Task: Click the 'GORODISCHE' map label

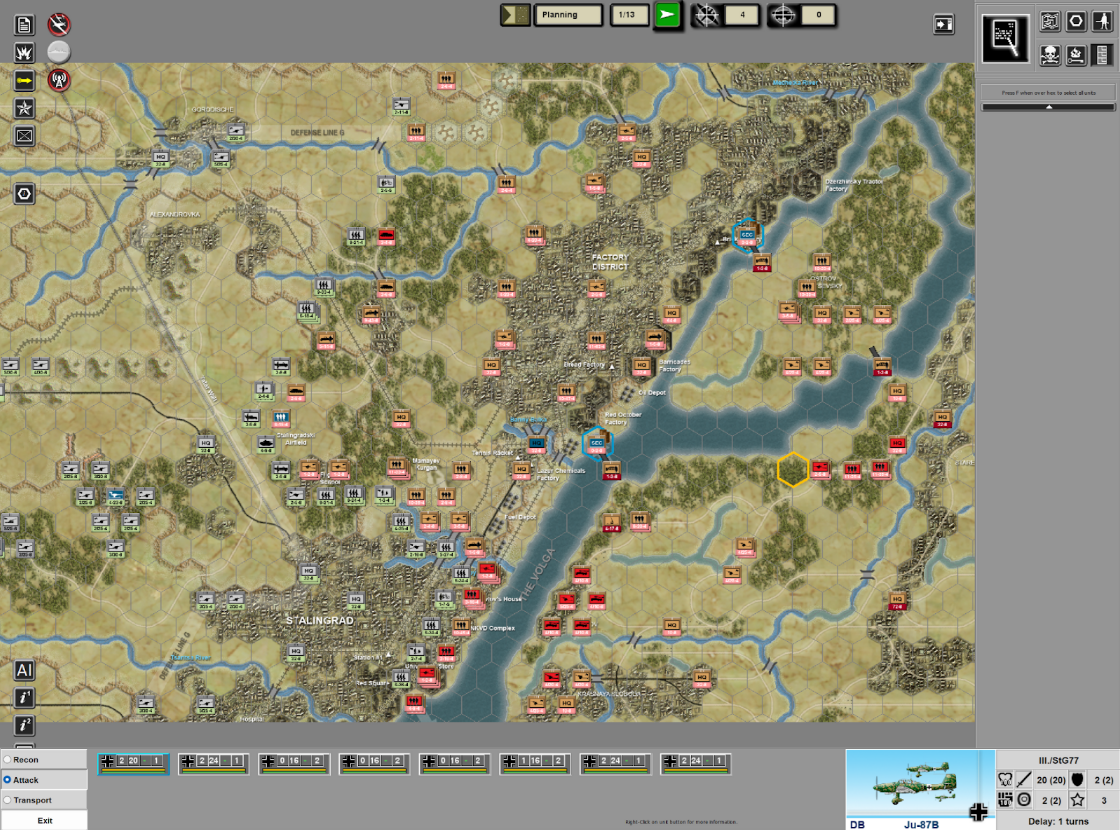Action: pyautogui.click(x=212, y=109)
